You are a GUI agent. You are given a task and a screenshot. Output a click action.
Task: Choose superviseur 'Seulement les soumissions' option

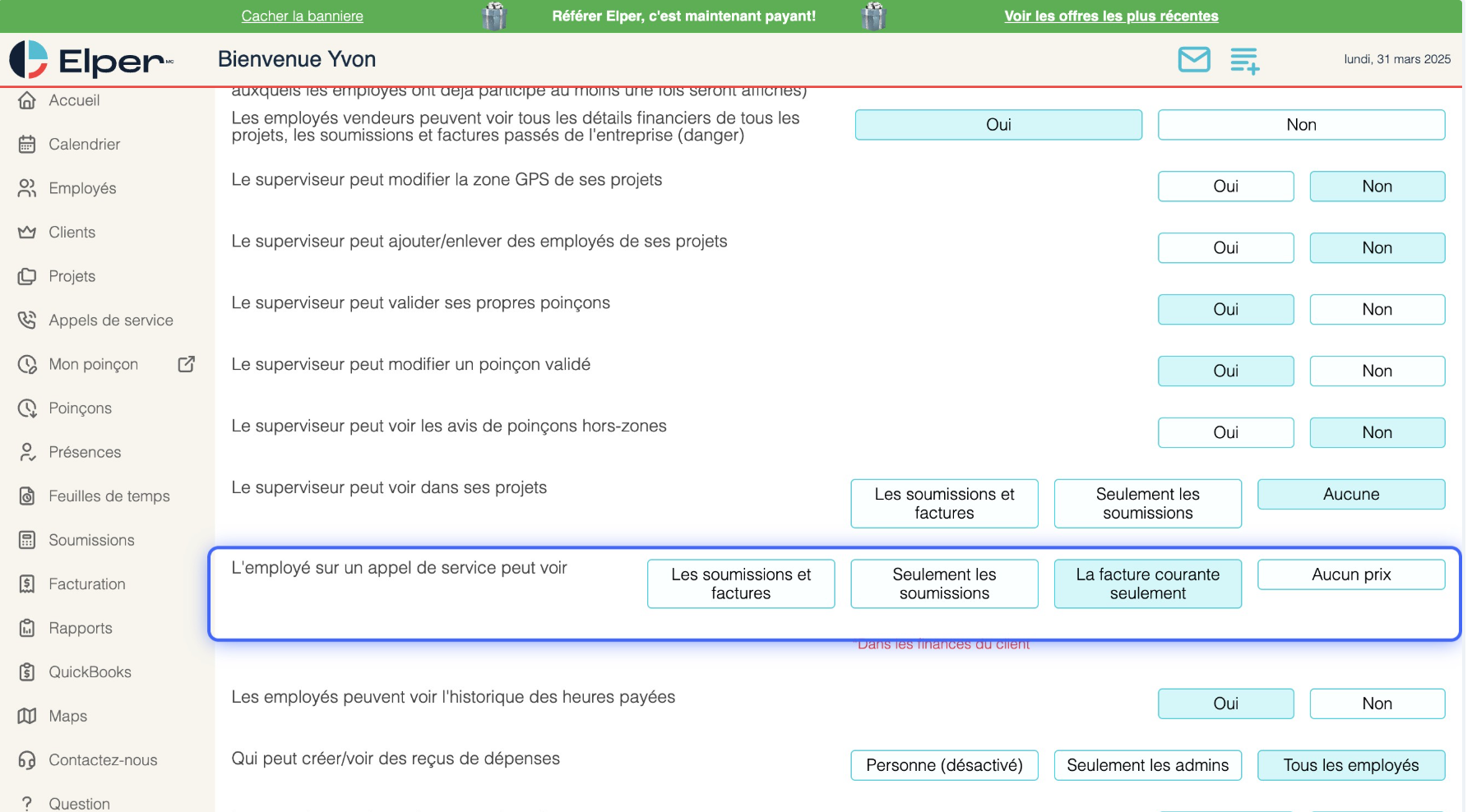click(x=1147, y=504)
